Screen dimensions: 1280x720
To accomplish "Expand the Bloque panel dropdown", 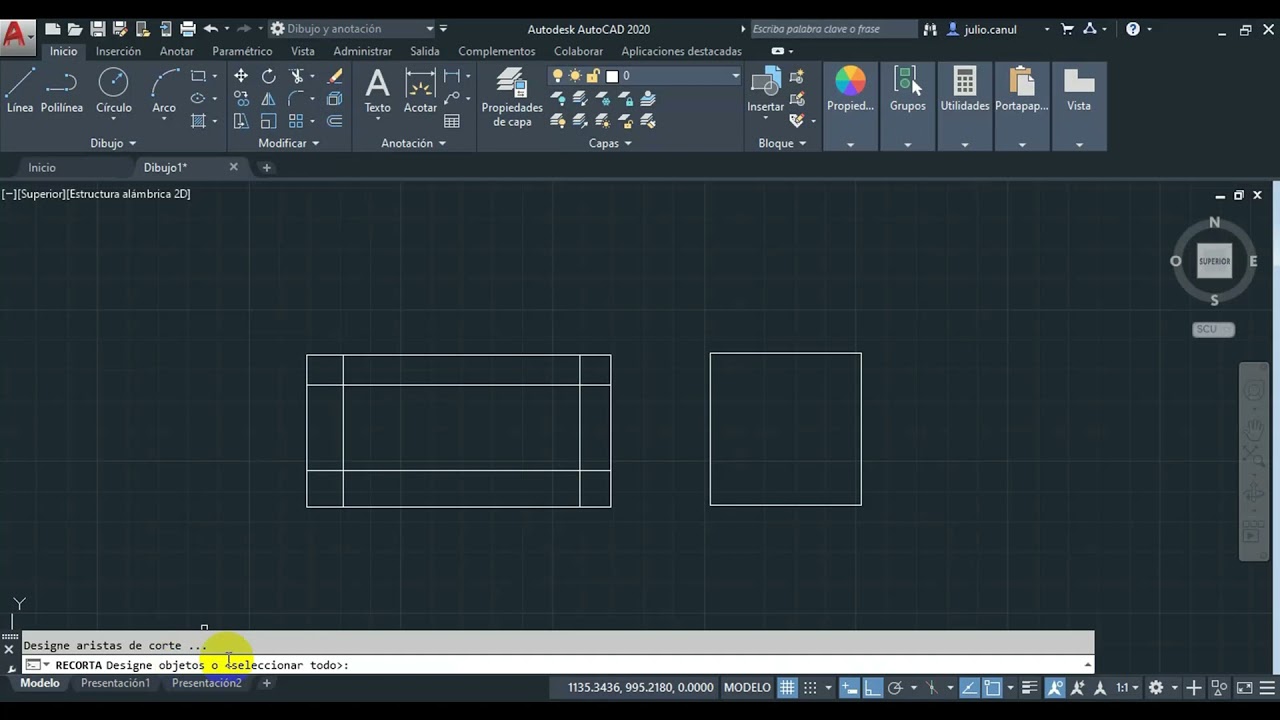I will [x=782, y=143].
